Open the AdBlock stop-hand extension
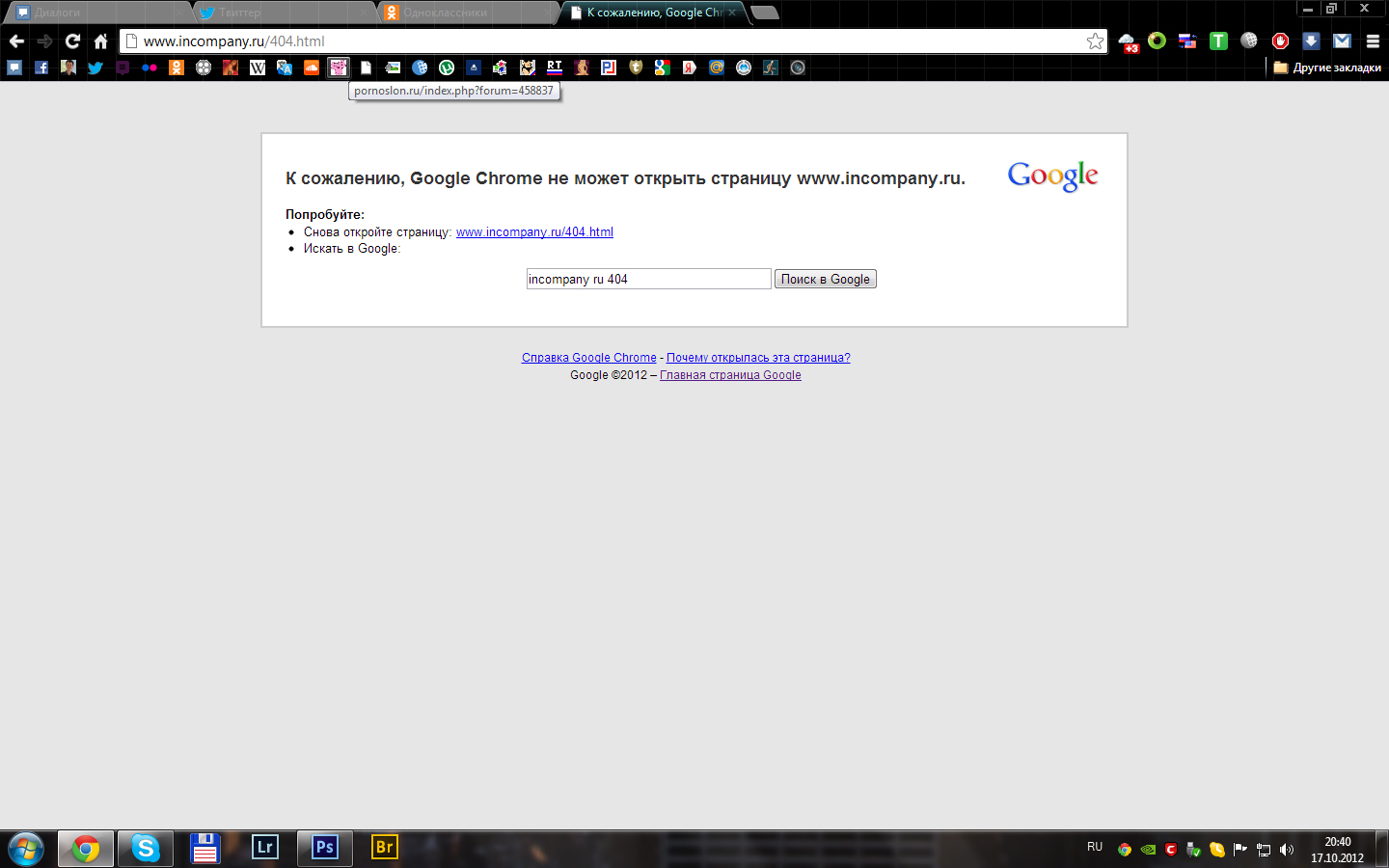This screenshot has height=868, width=1389. (x=1280, y=41)
